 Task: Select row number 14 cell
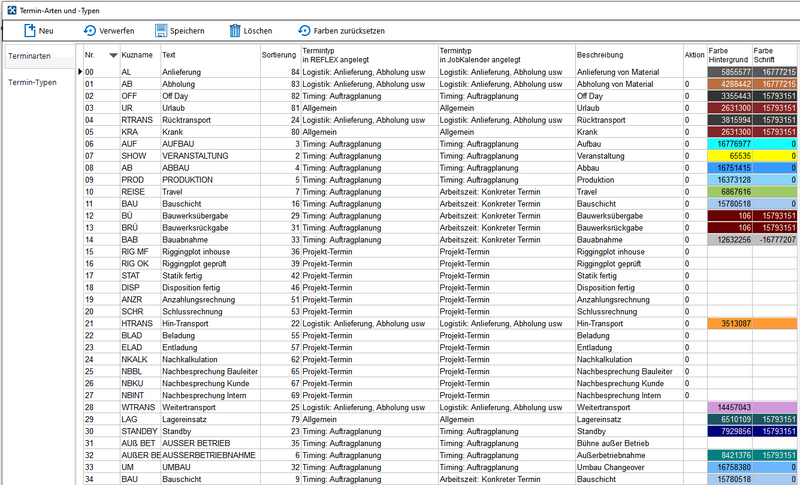coord(102,240)
